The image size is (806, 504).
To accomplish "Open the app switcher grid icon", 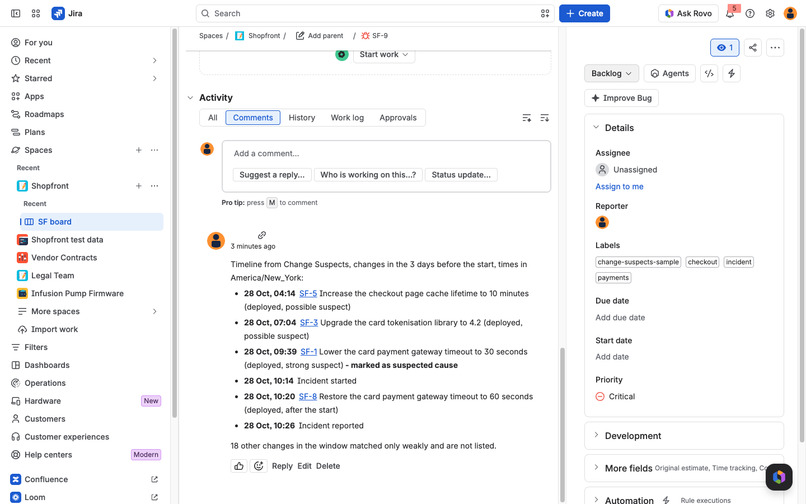I will (35, 13).
